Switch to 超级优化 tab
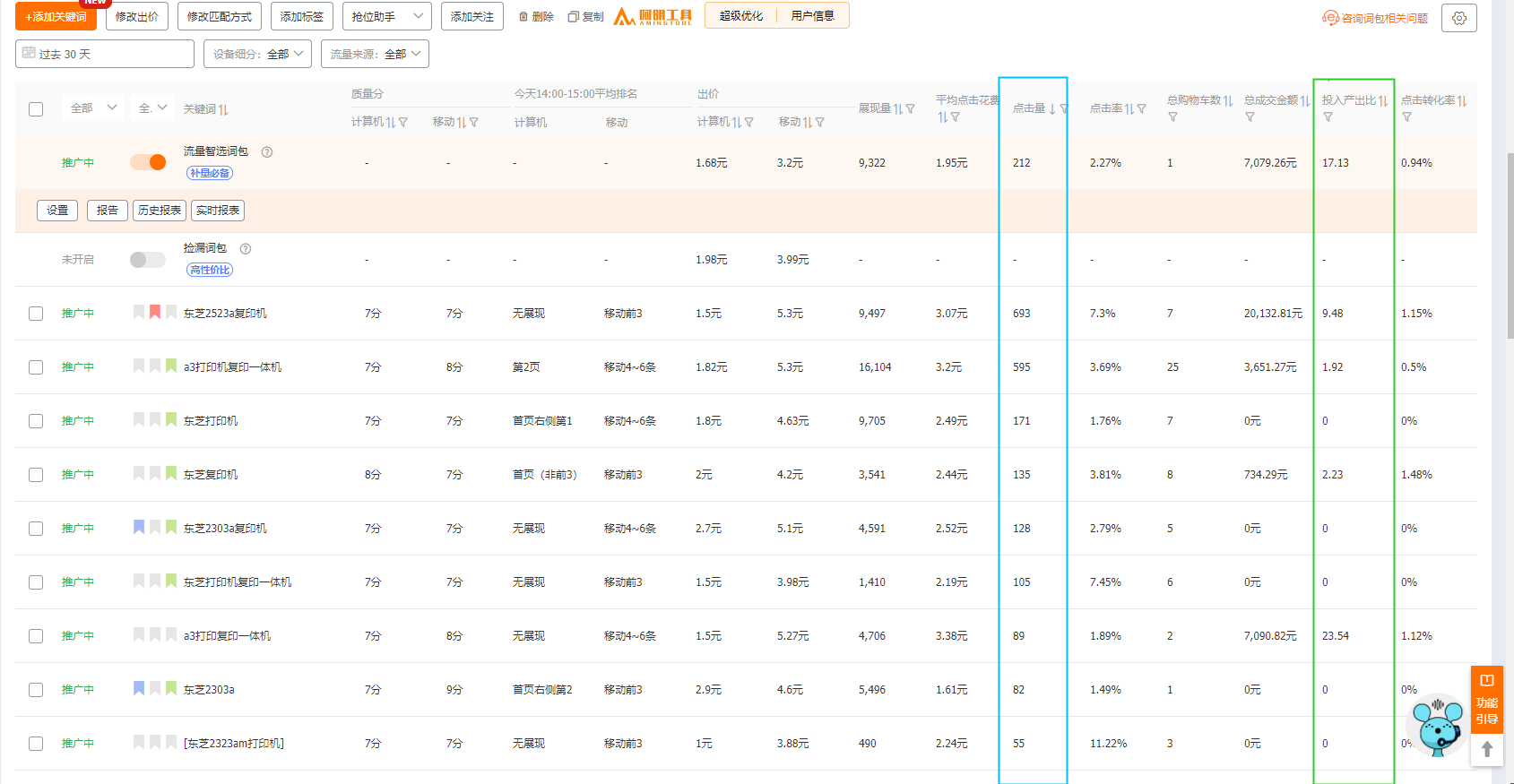This screenshot has width=1514, height=784. click(741, 16)
